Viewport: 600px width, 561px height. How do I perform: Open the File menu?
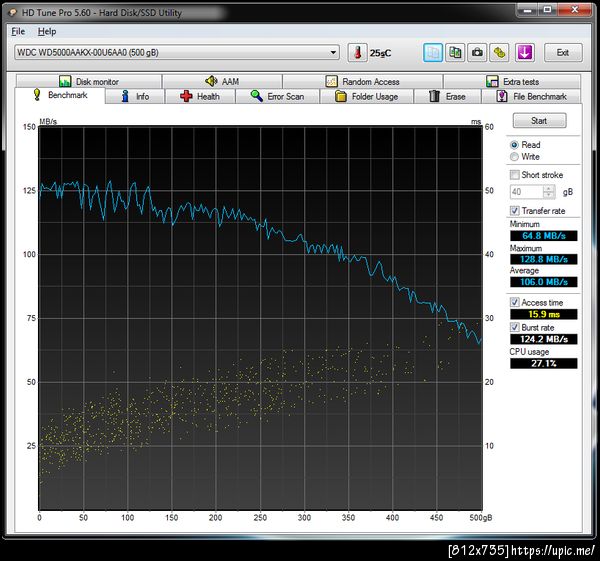pyautogui.click(x=18, y=31)
